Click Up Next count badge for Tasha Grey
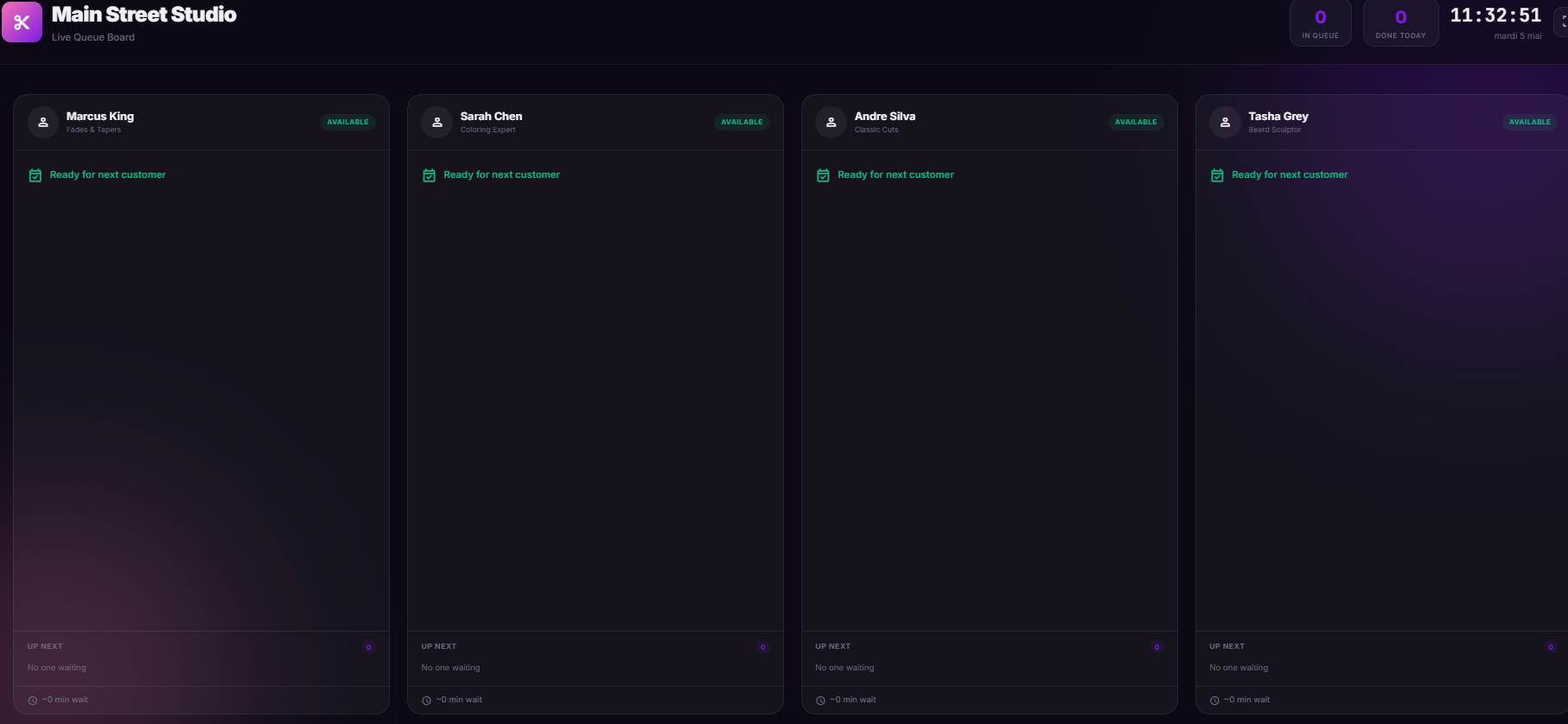Screen dimensions: 1568x724 [1551, 647]
